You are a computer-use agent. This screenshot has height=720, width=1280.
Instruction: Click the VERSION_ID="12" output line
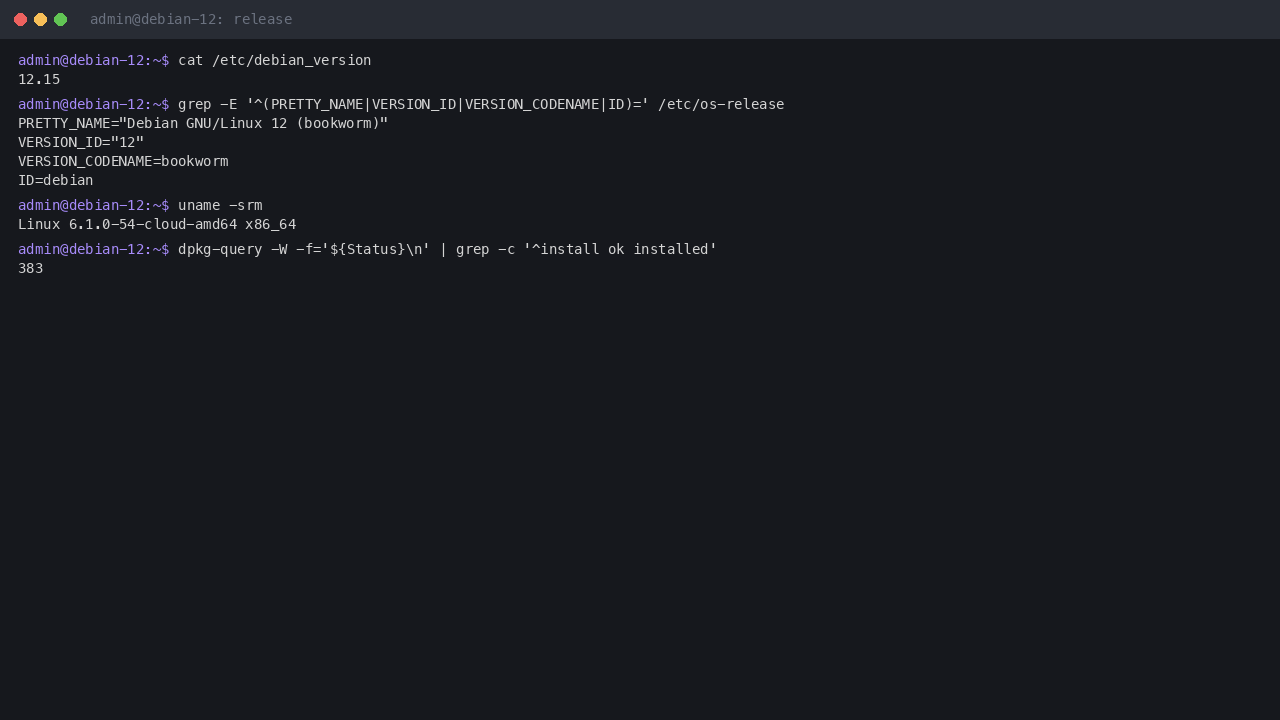pos(81,142)
